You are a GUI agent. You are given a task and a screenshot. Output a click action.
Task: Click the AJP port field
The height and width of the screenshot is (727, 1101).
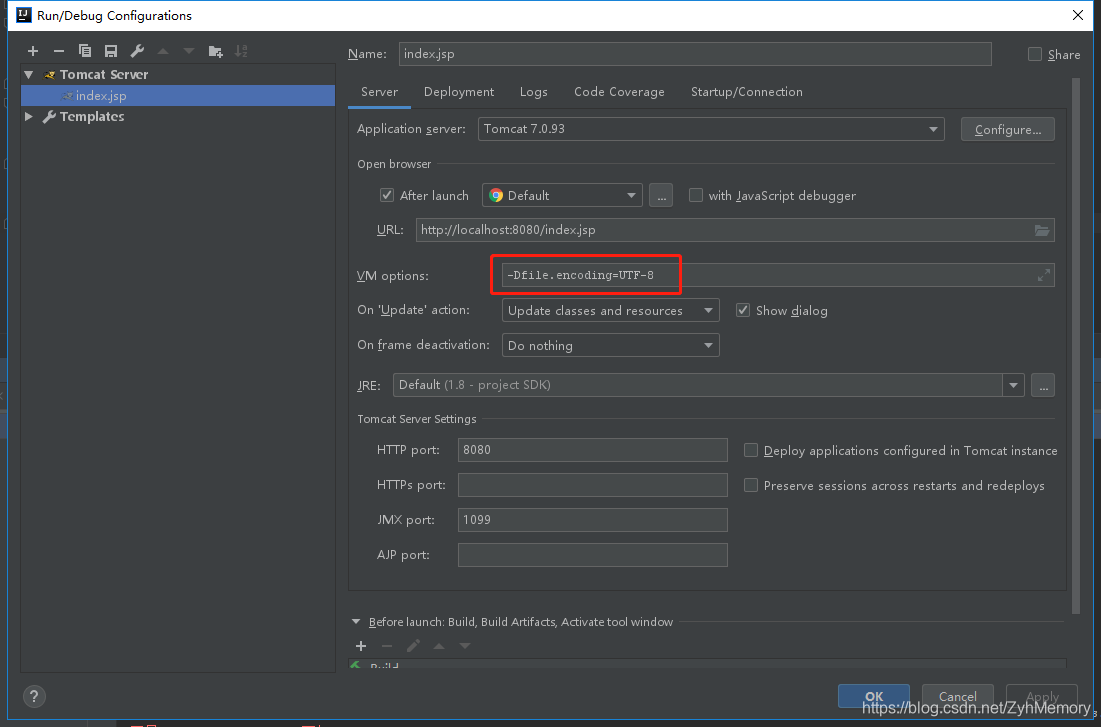pos(593,555)
